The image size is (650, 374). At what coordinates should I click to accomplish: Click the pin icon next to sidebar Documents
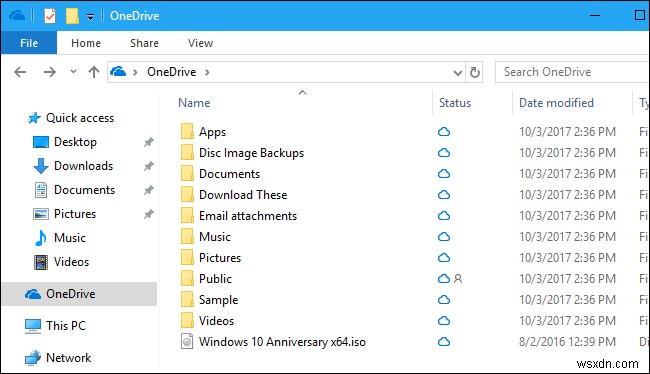coord(148,190)
